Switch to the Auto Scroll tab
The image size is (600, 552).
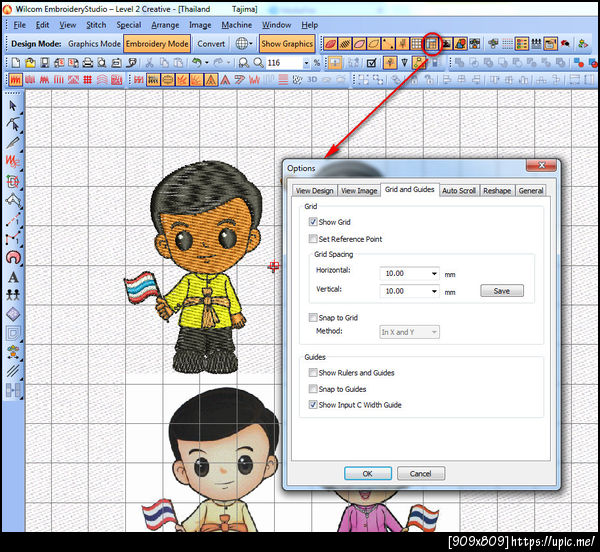(x=459, y=191)
